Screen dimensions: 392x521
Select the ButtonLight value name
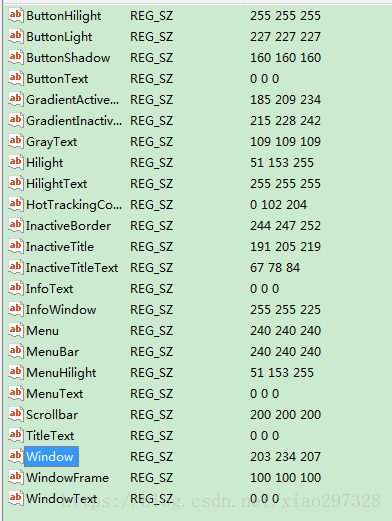pos(59,37)
